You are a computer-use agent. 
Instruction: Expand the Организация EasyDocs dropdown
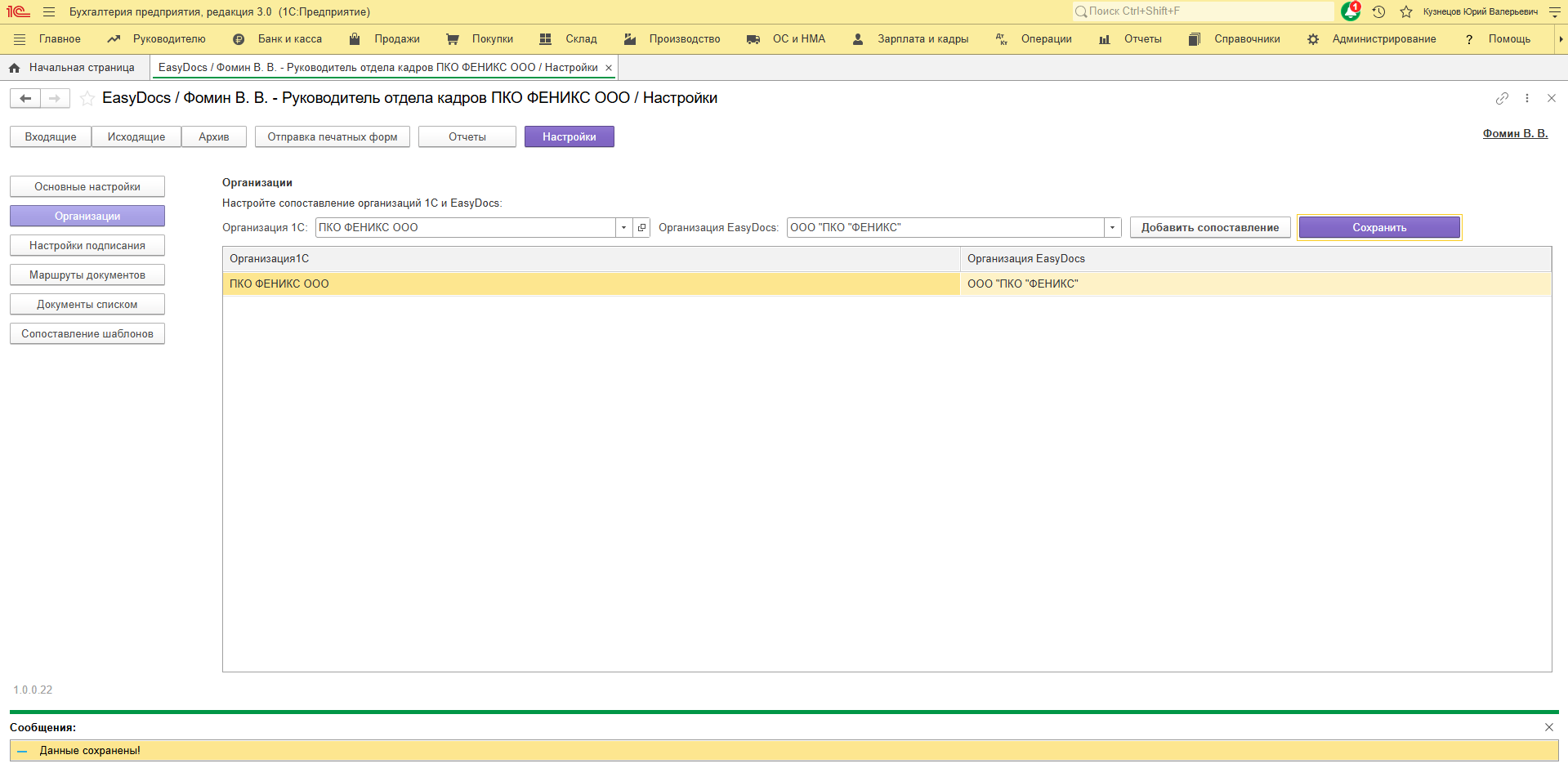click(x=1112, y=228)
